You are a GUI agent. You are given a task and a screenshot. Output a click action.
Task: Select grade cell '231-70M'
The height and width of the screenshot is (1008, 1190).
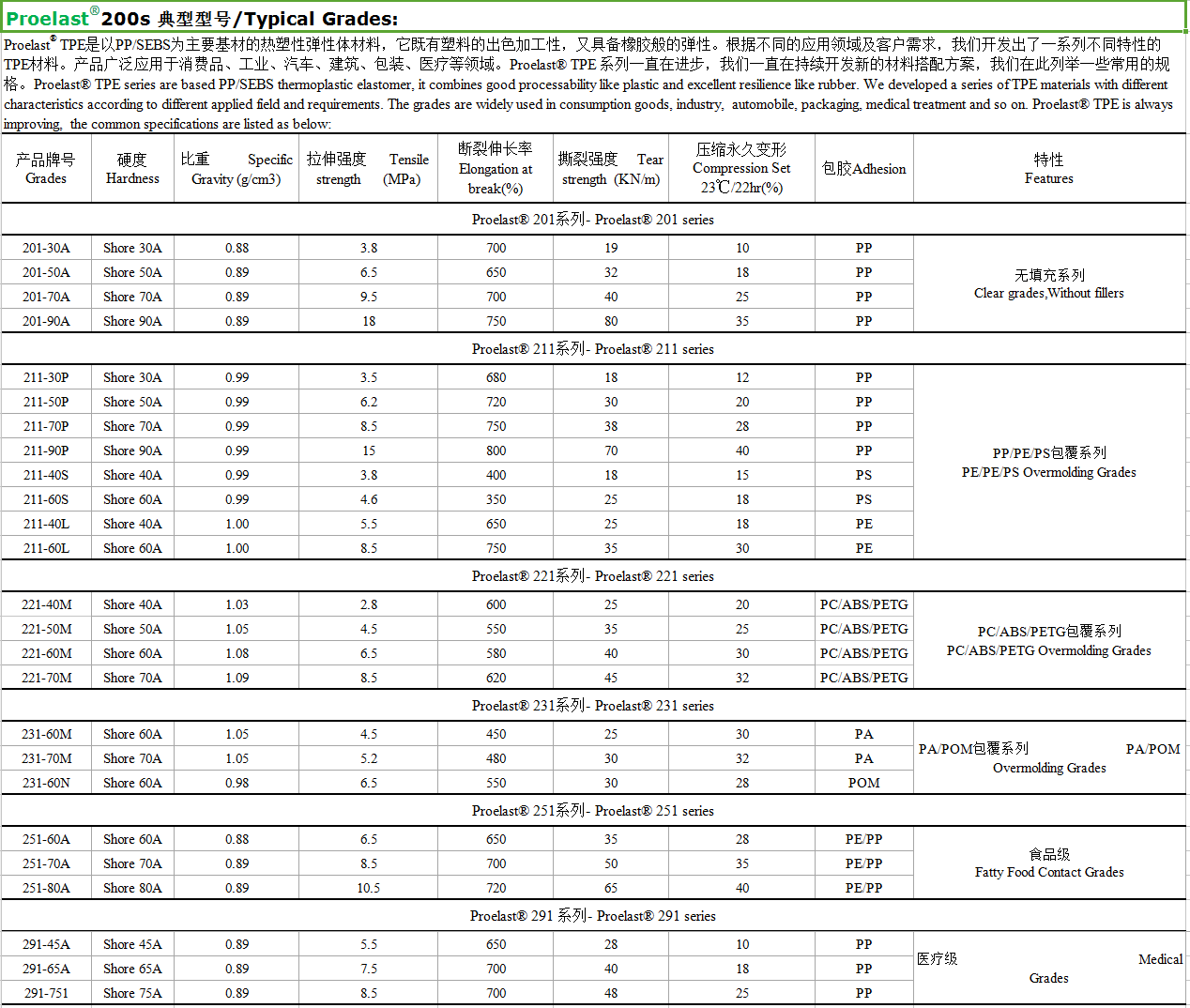pyautogui.click(x=46, y=758)
